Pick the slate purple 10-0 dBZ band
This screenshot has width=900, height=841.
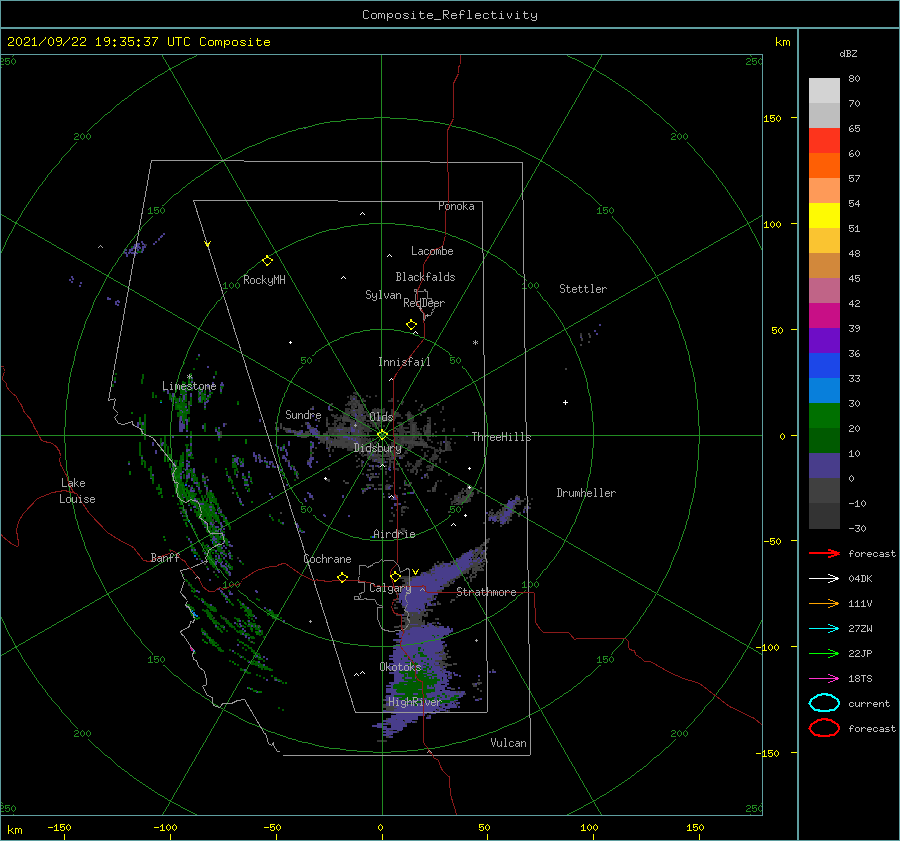pyautogui.click(x=824, y=466)
